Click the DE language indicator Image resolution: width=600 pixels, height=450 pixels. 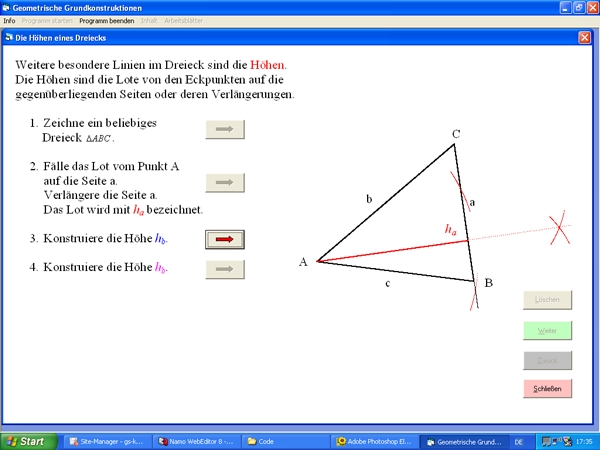(x=518, y=441)
